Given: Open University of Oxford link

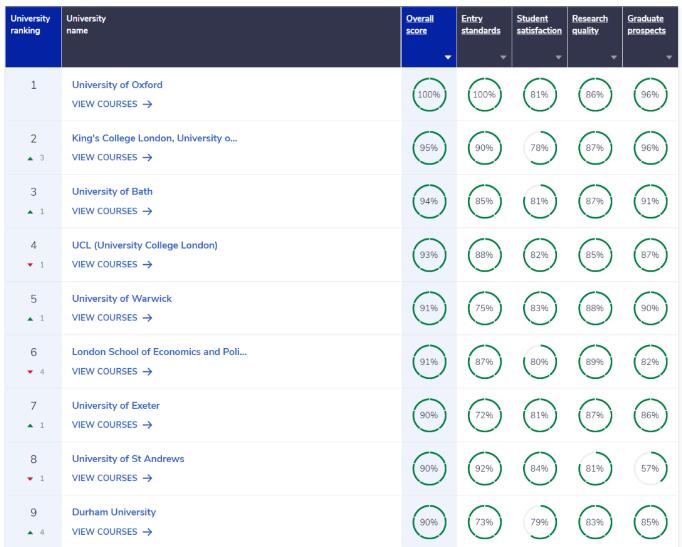Looking at the screenshot, I should (x=117, y=85).
